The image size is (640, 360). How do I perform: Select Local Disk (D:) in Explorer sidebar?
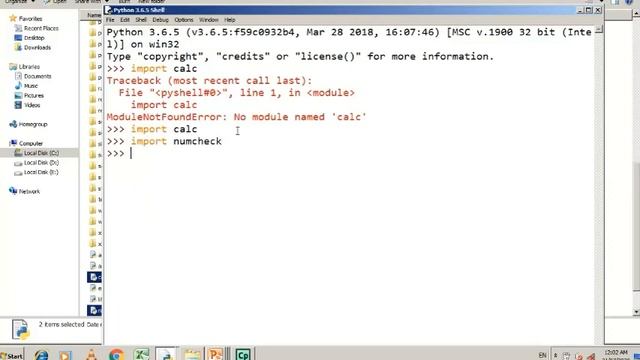(x=41, y=162)
